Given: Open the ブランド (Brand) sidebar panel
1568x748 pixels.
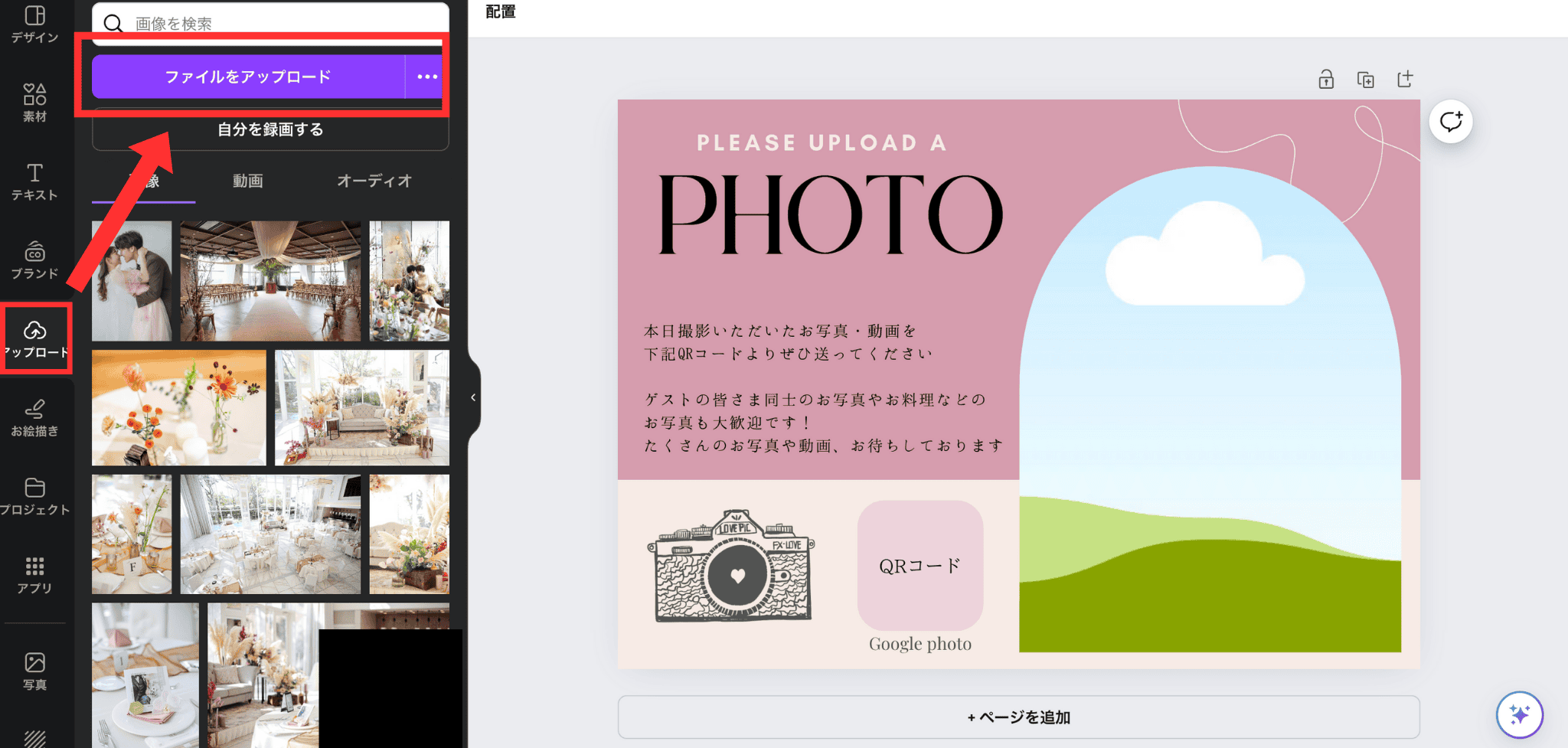Looking at the screenshot, I should pos(34,260).
